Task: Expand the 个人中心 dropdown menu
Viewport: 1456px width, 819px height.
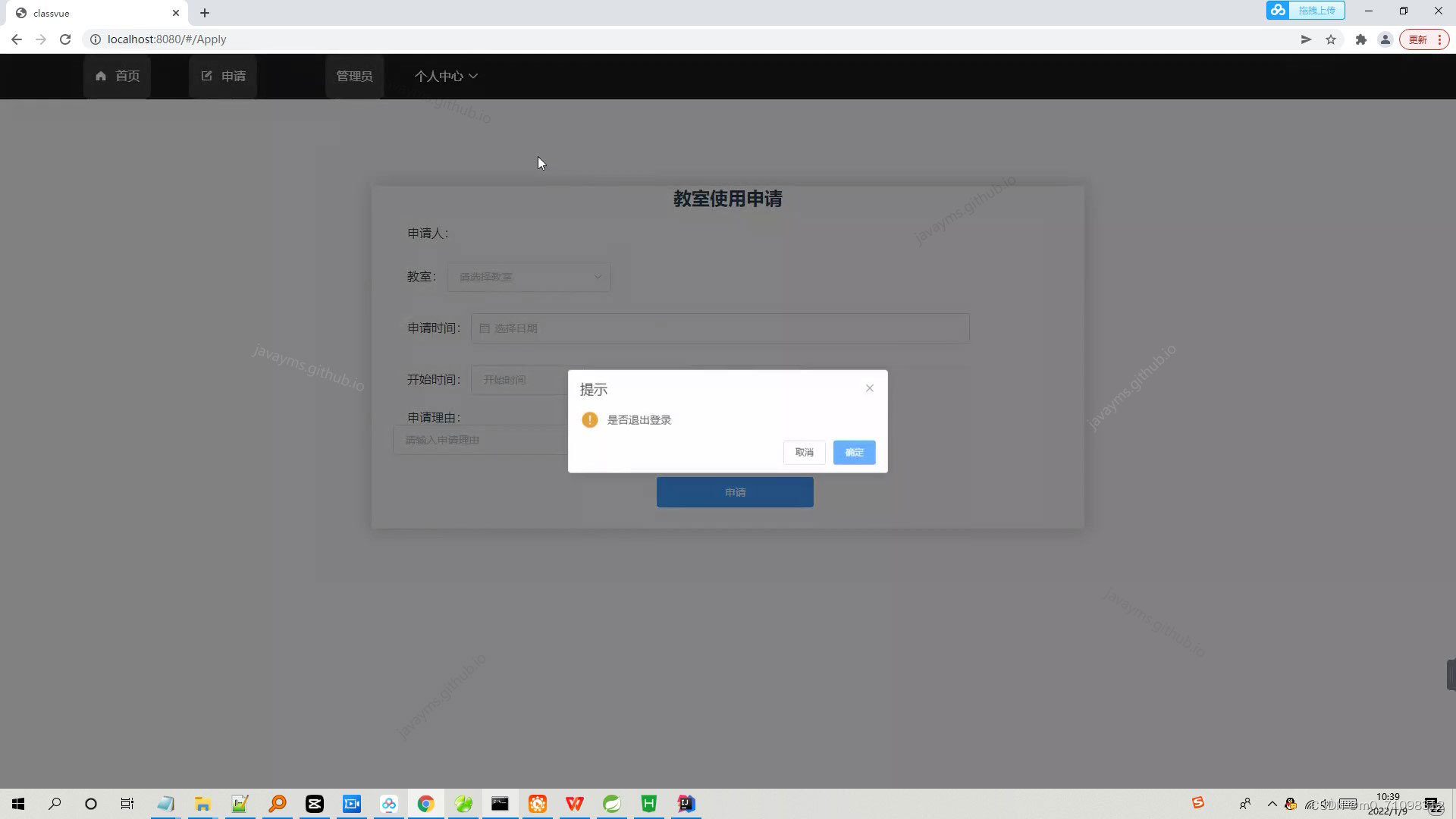Action: [x=446, y=76]
